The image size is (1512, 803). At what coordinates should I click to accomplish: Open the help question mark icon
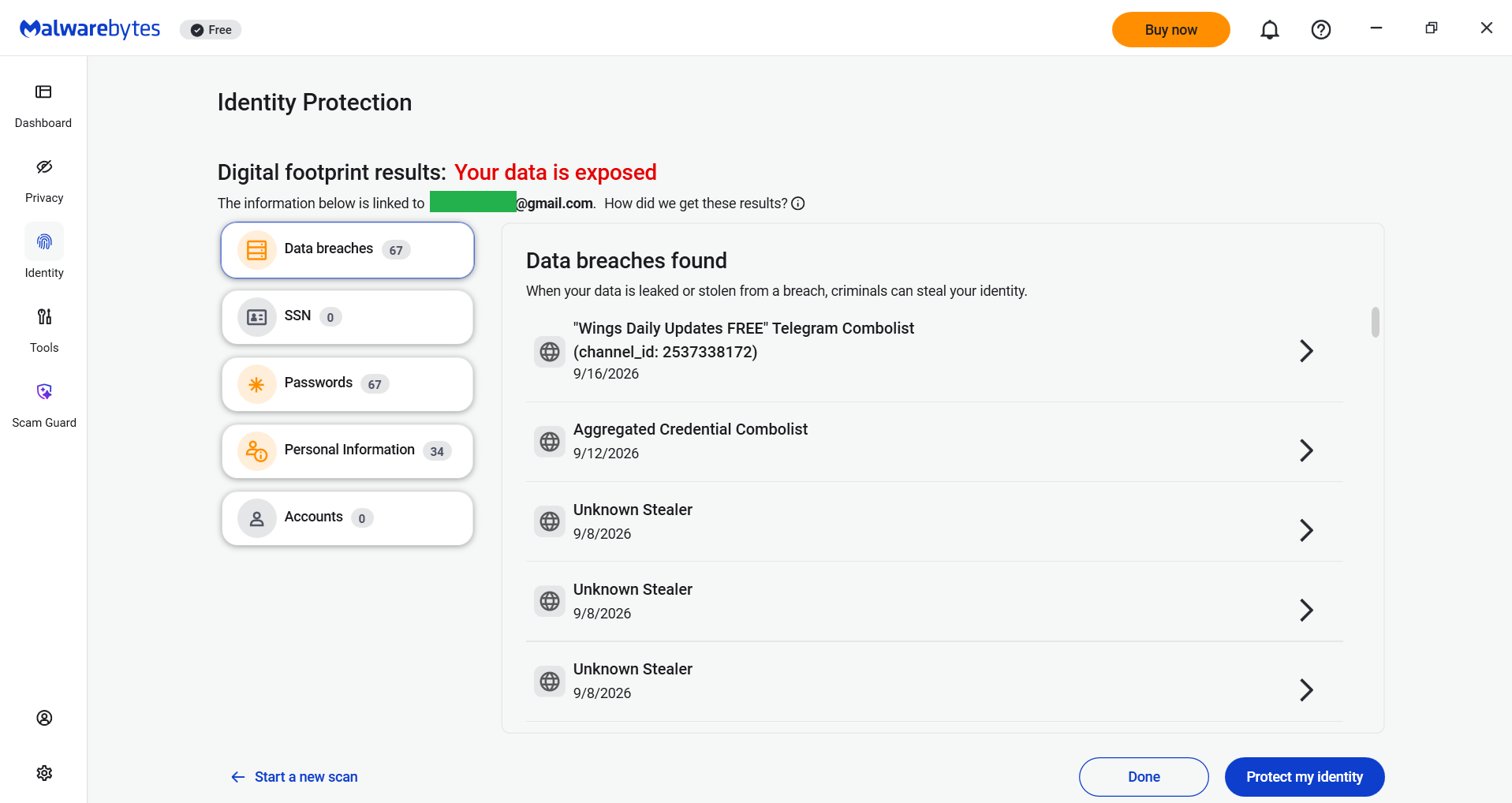(1321, 30)
